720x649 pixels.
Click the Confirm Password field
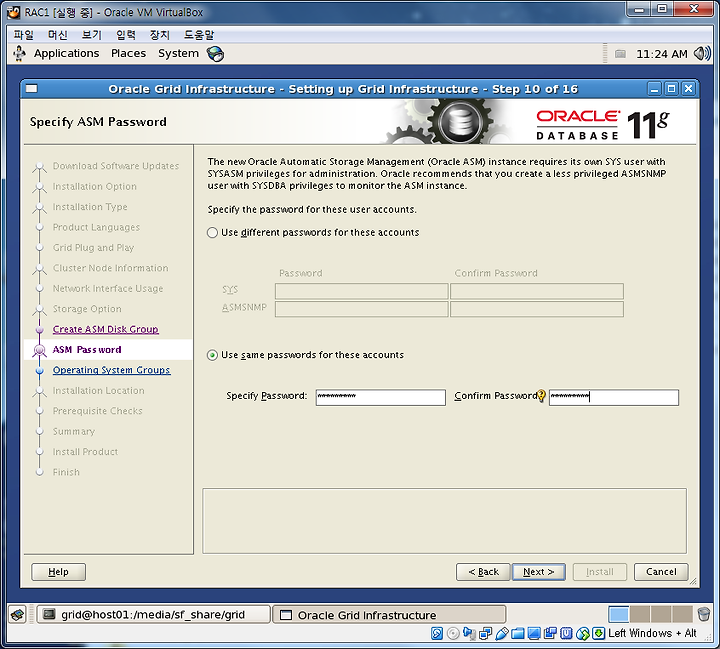coord(613,397)
